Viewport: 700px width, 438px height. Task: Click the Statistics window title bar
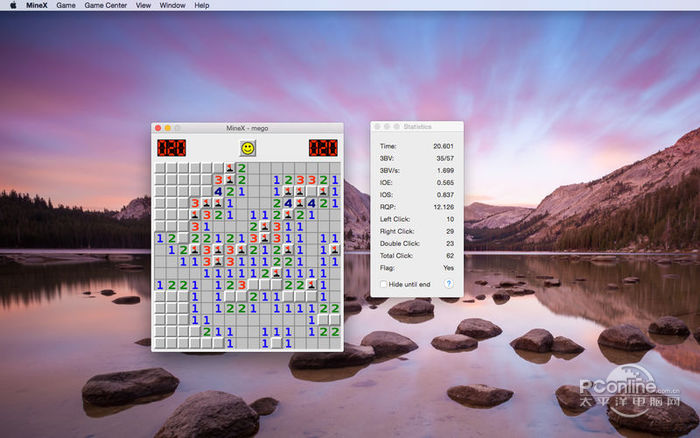(417, 127)
